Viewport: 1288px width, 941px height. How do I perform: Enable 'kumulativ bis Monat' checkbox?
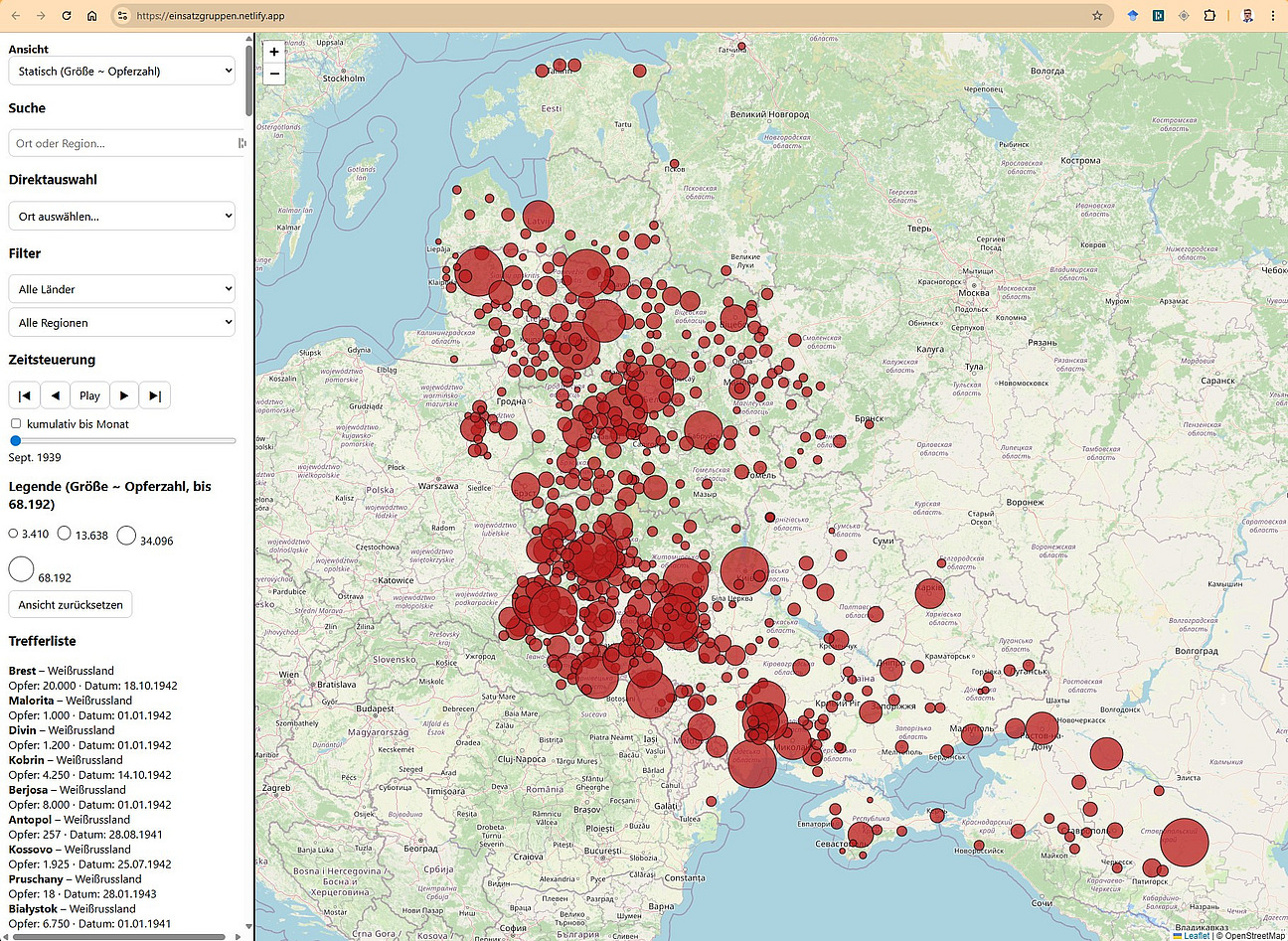click(16, 423)
